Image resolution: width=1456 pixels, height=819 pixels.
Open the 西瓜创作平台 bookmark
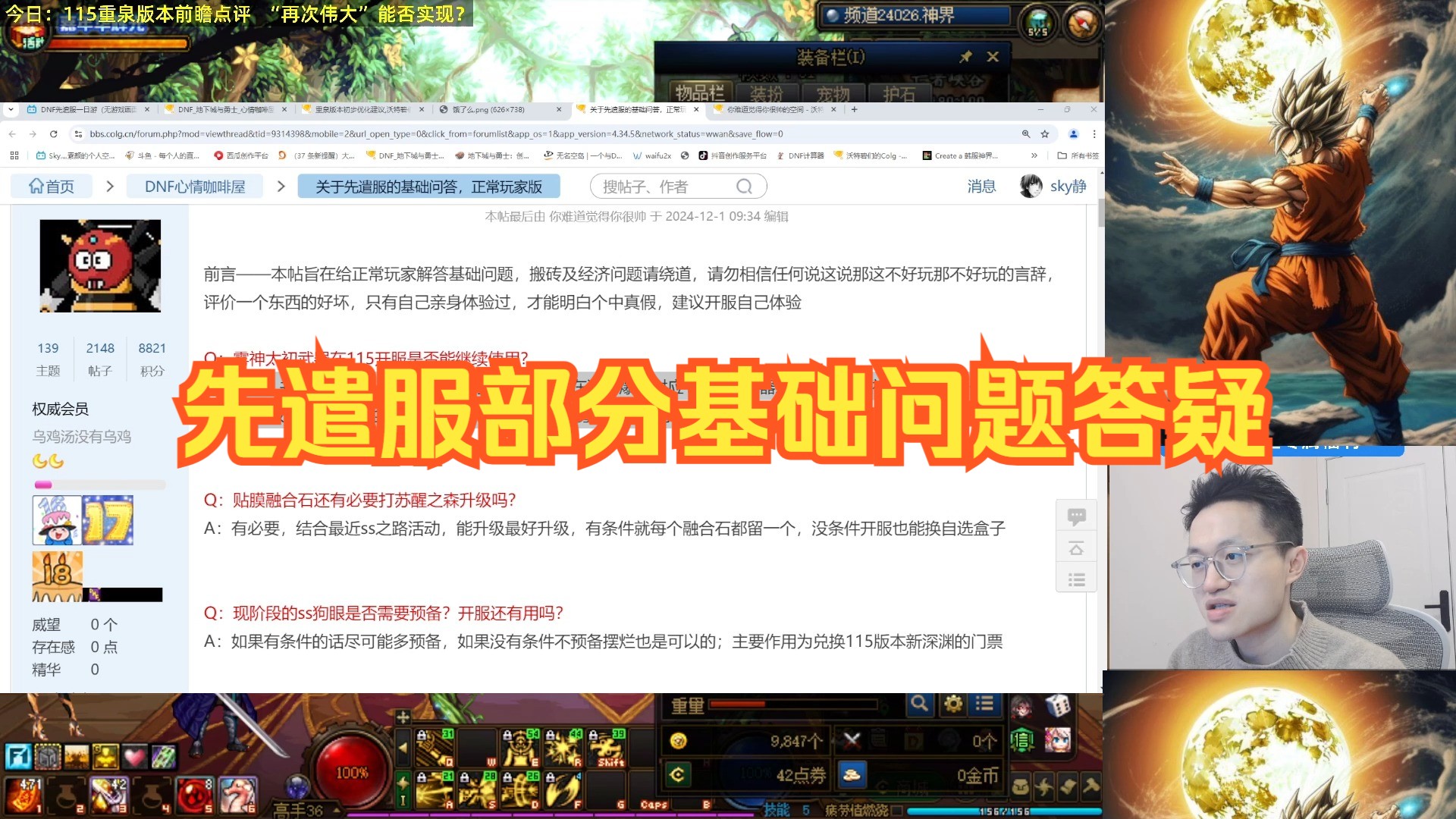pyautogui.click(x=241, y=155)
